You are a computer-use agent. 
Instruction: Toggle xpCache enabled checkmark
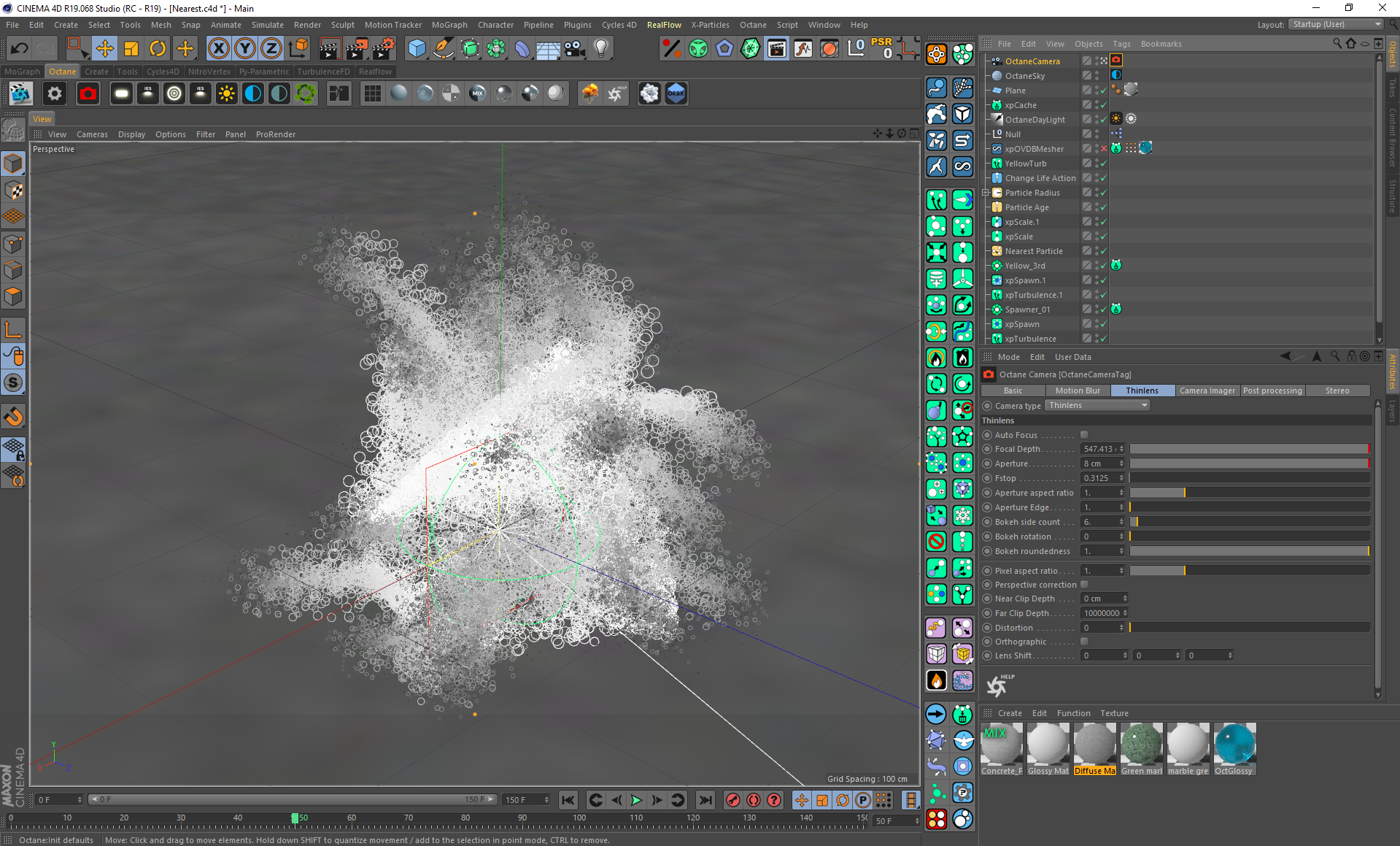pos(1104,105)
